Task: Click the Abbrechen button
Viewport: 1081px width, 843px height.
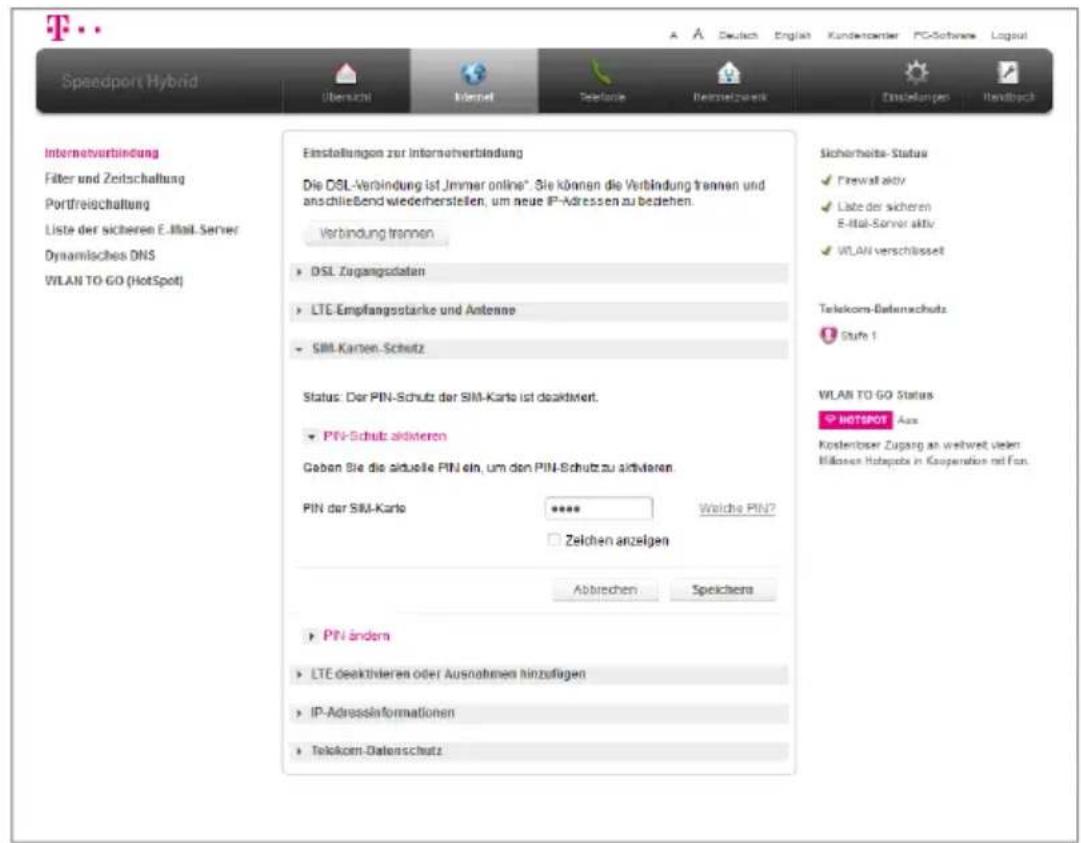Action: point(605,590)
